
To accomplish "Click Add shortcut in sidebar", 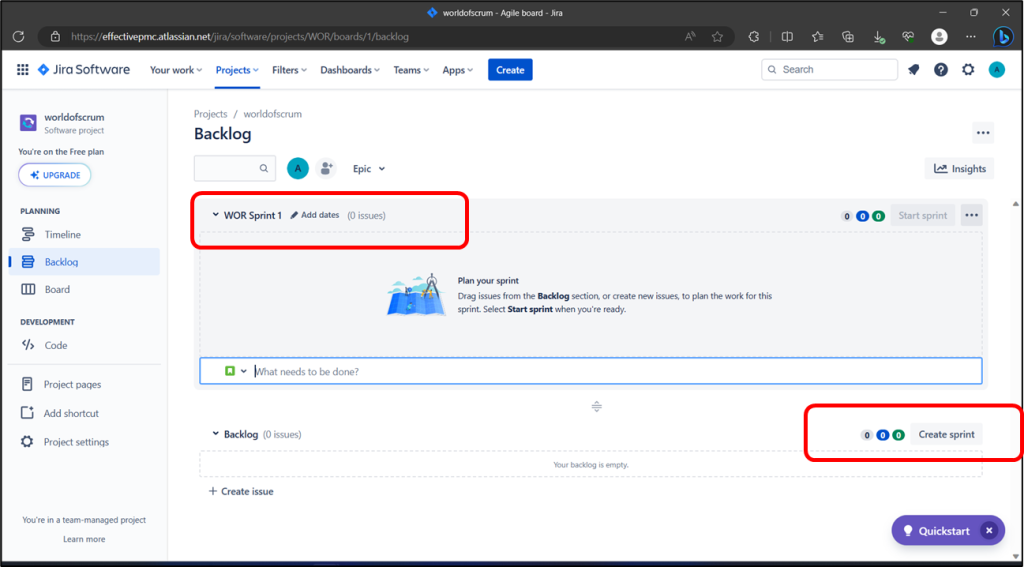I will 85,413.
